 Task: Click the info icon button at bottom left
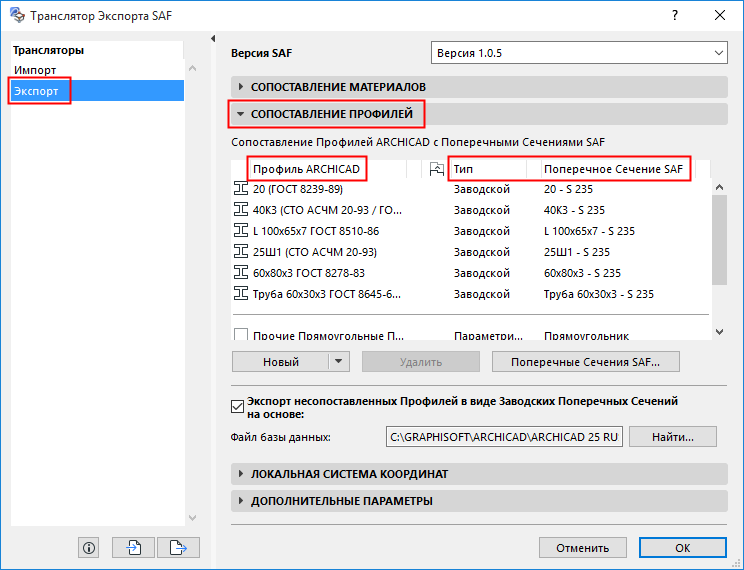(x=89, y=548)
